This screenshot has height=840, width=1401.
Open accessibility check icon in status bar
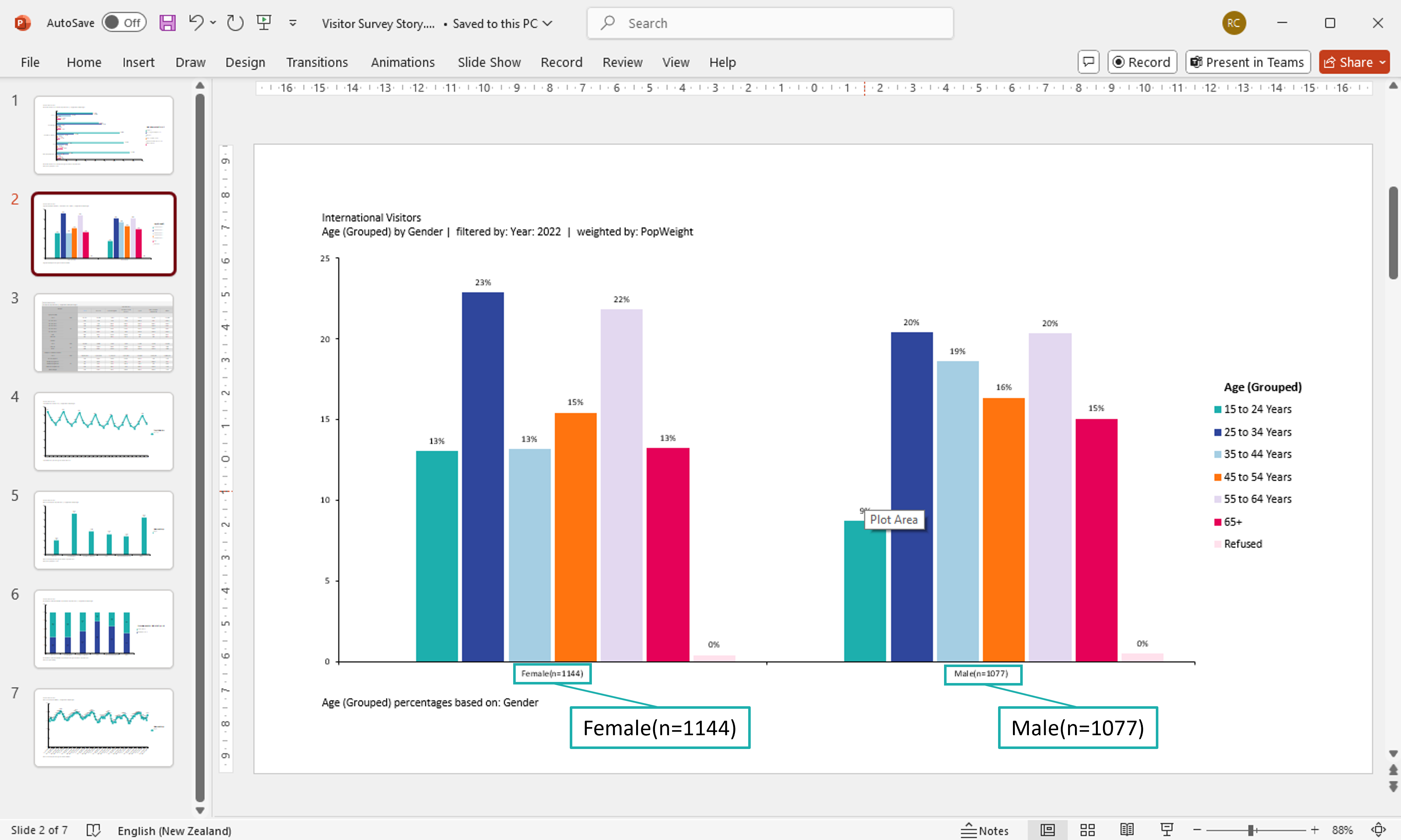click(94, 830)
